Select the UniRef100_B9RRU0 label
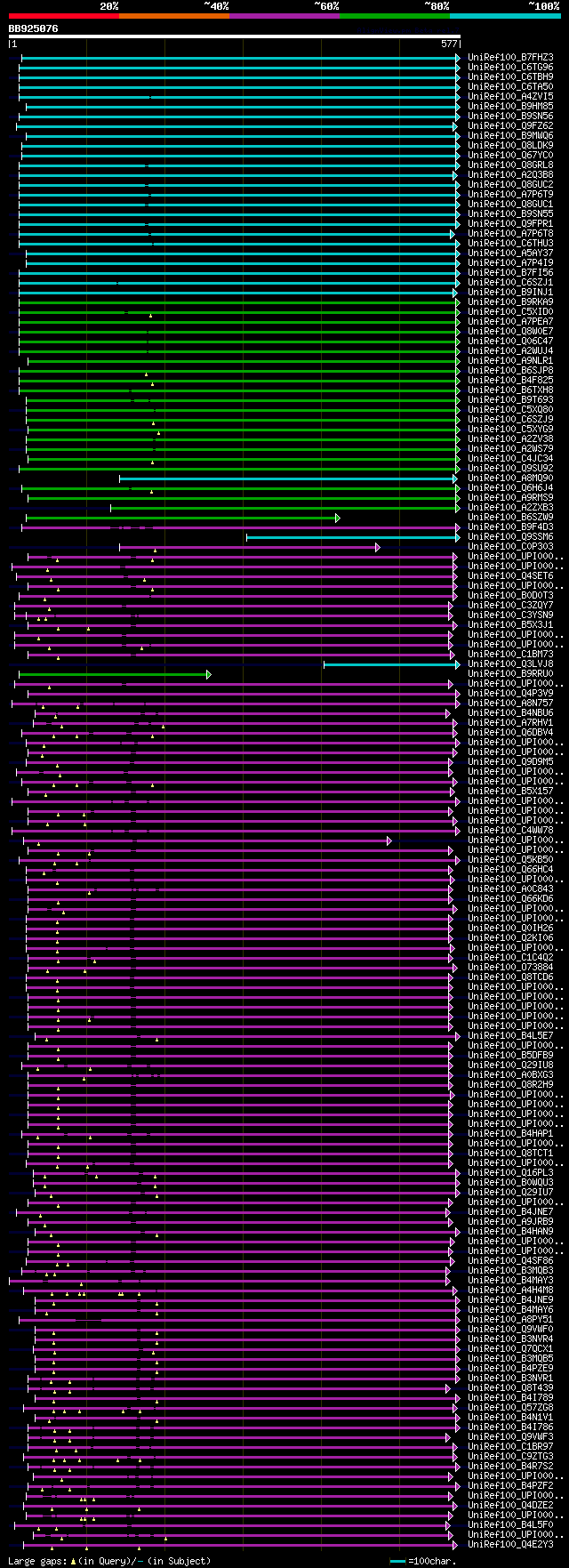Viewport: 569px width, 1568px height. [x=510, y=674]
